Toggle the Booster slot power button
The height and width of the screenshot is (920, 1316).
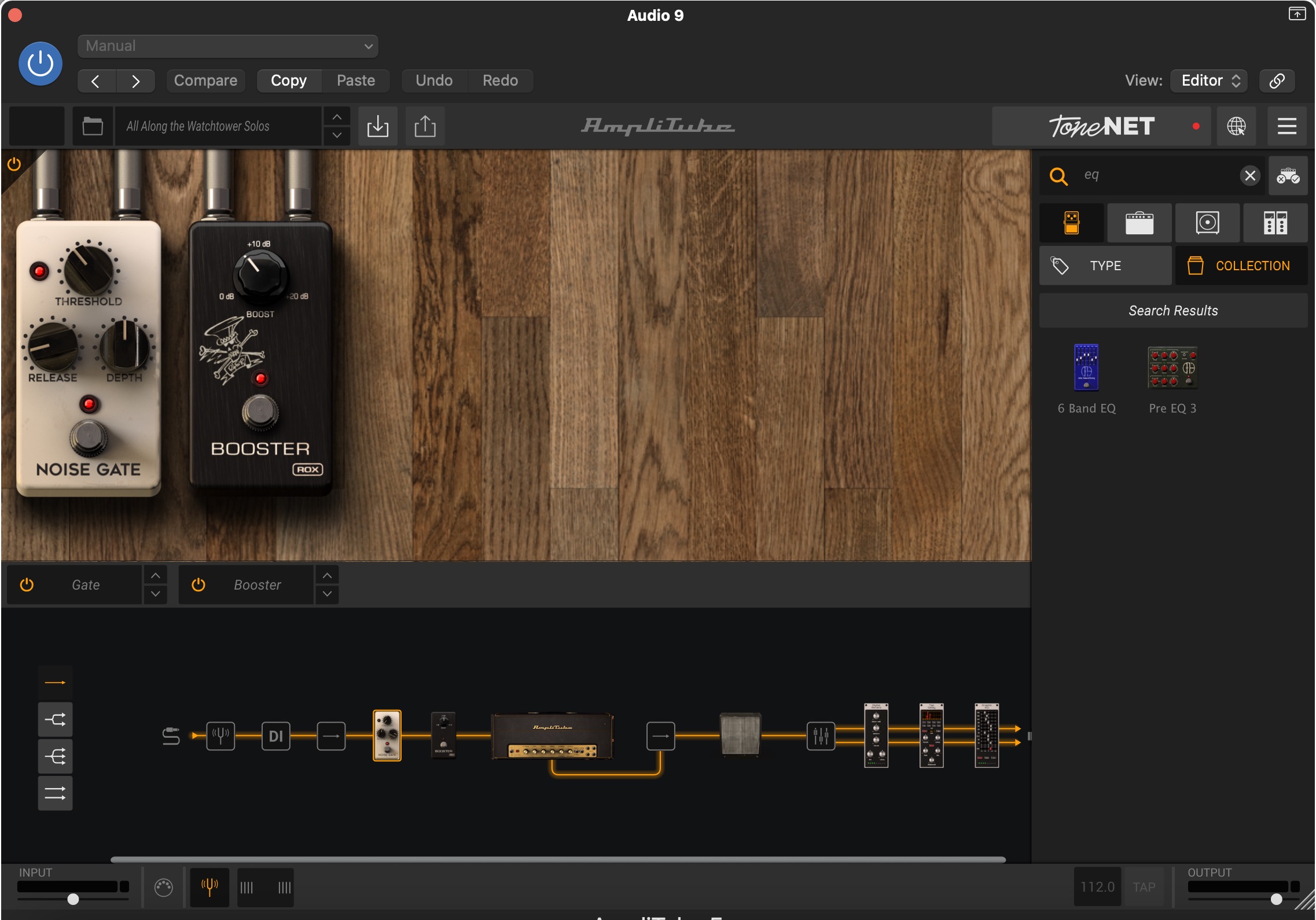point(198,585)
